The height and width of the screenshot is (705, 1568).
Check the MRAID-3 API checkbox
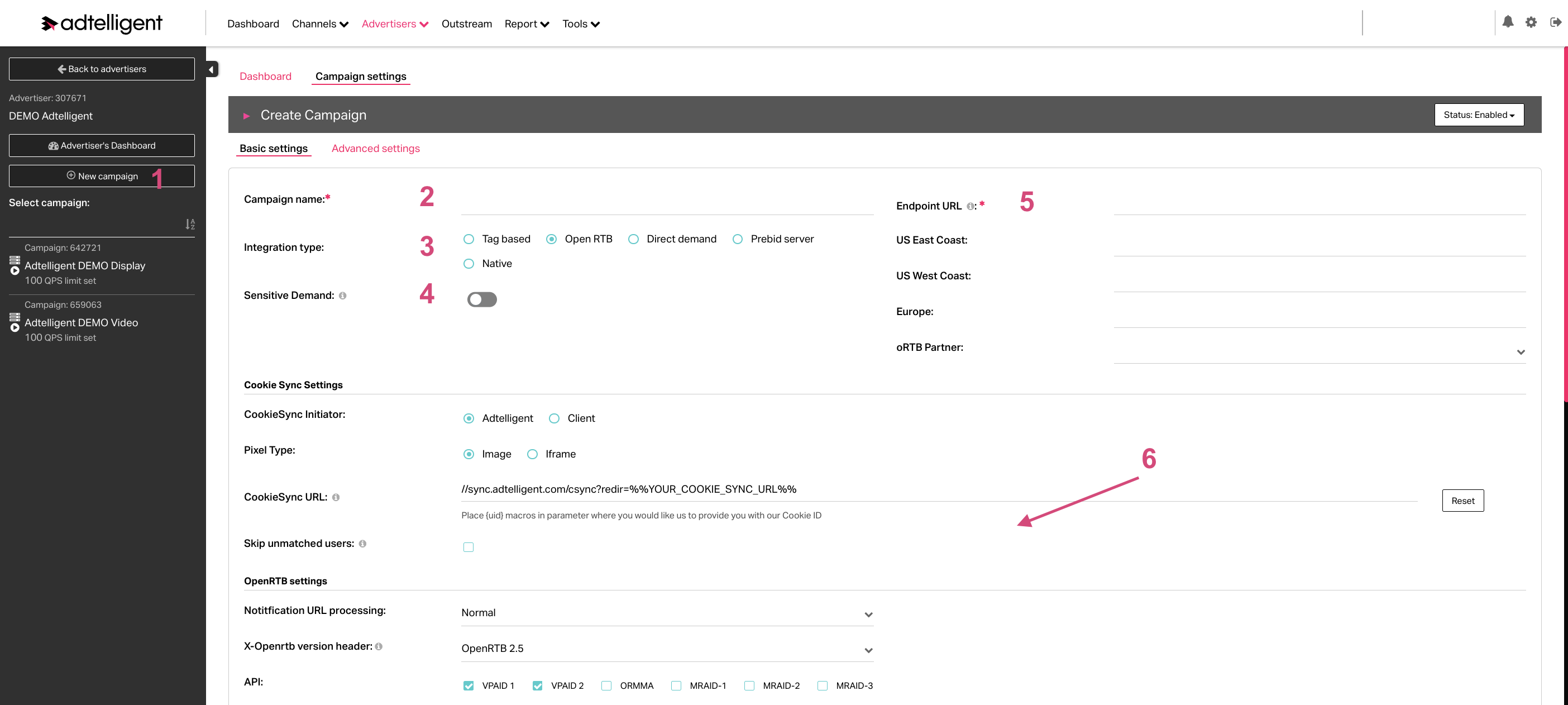(x=823, y=685)
